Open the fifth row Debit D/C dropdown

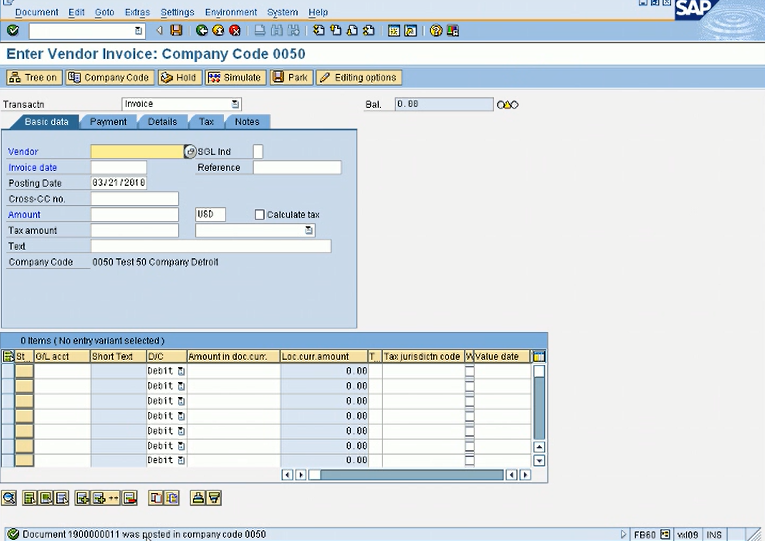pyautogui.click(x=181, y=431)
